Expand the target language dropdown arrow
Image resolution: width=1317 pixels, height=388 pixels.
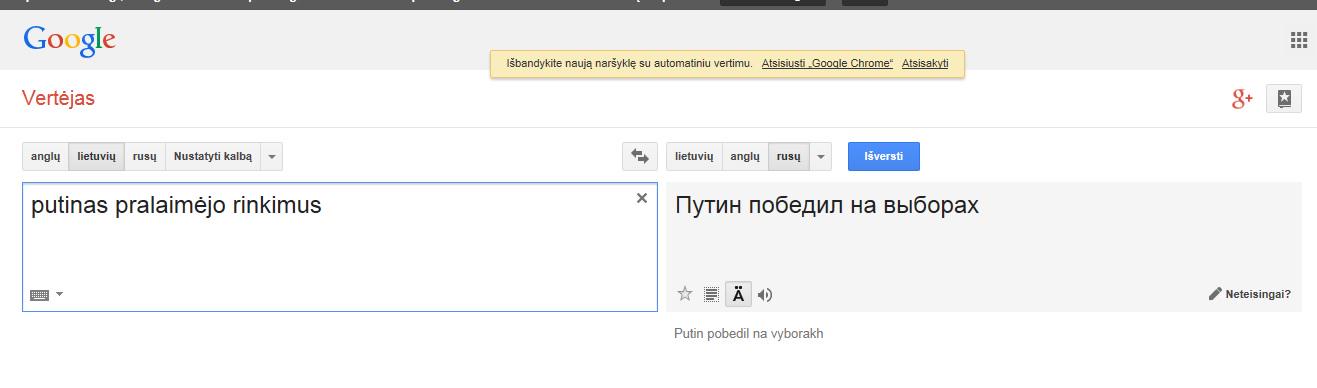(x=820, y=157)
